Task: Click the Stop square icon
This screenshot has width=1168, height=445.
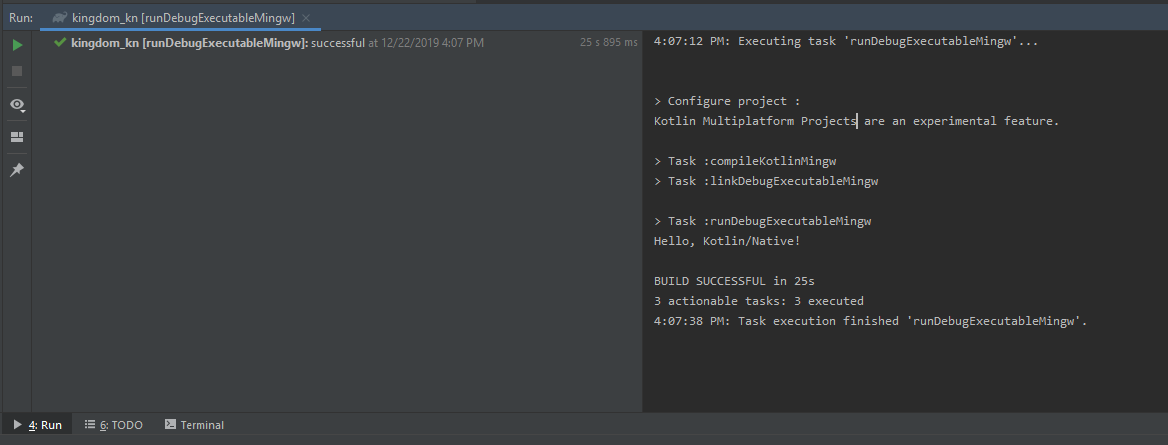Action: tap(17, 71)
